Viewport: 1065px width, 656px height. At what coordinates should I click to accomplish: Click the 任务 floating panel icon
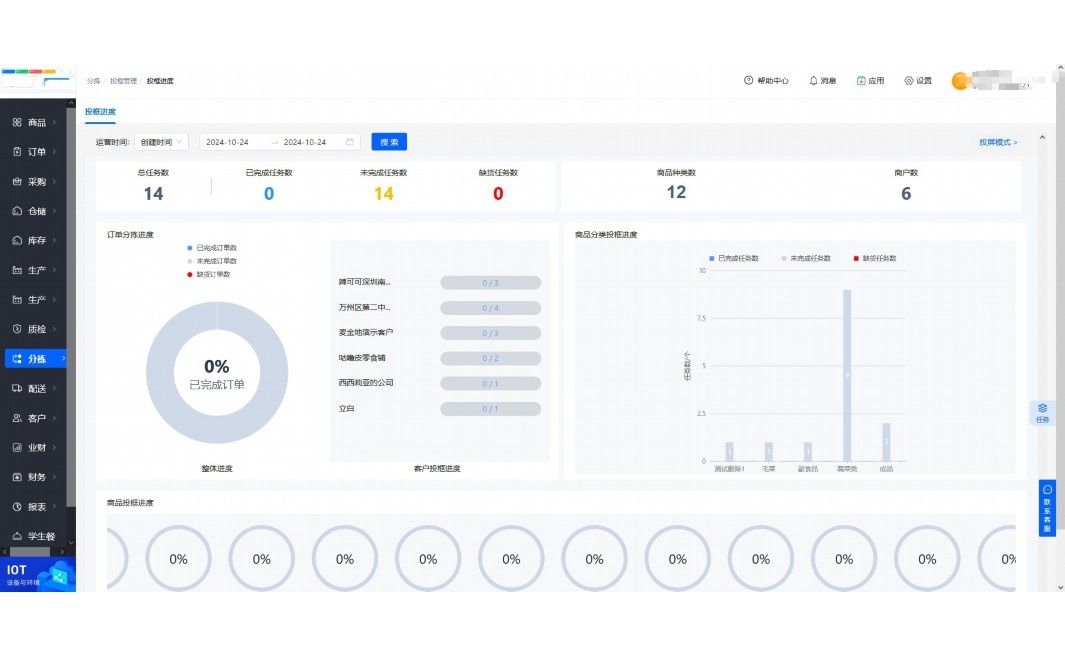pyautogui.click(x=1042, y=413)
